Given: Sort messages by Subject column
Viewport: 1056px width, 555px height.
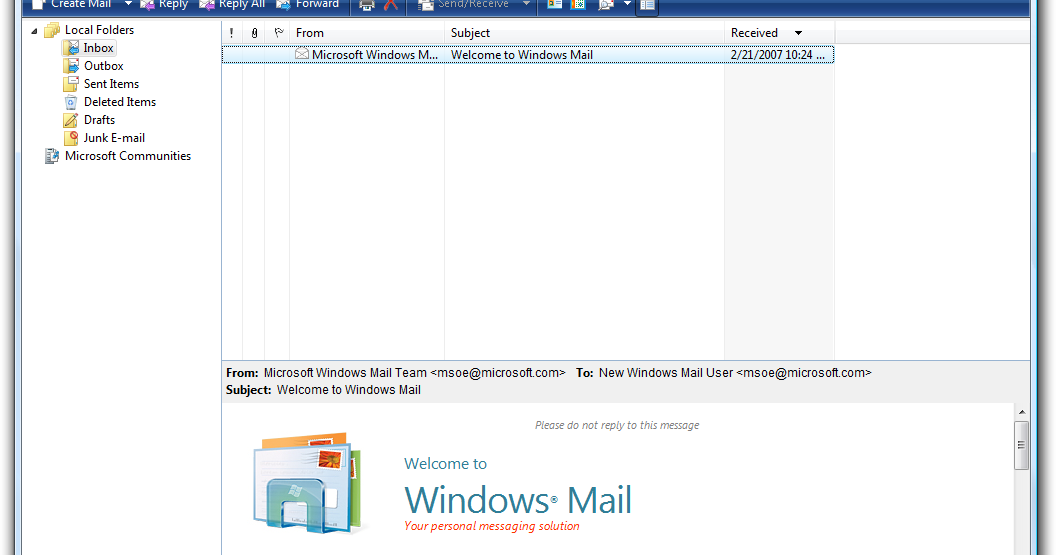Looking at the screenshot, I should (585, 32).
